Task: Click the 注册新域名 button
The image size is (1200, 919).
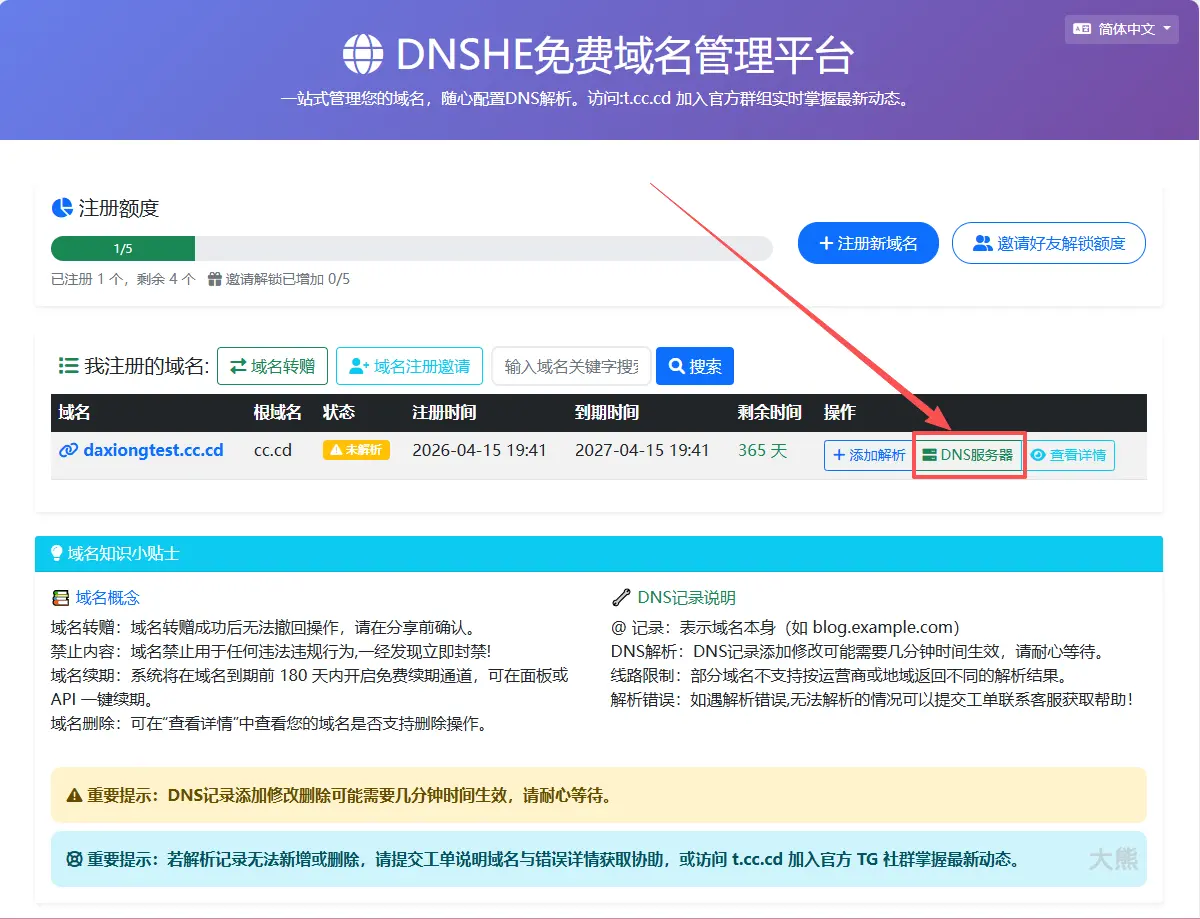Action: point(868,243)
